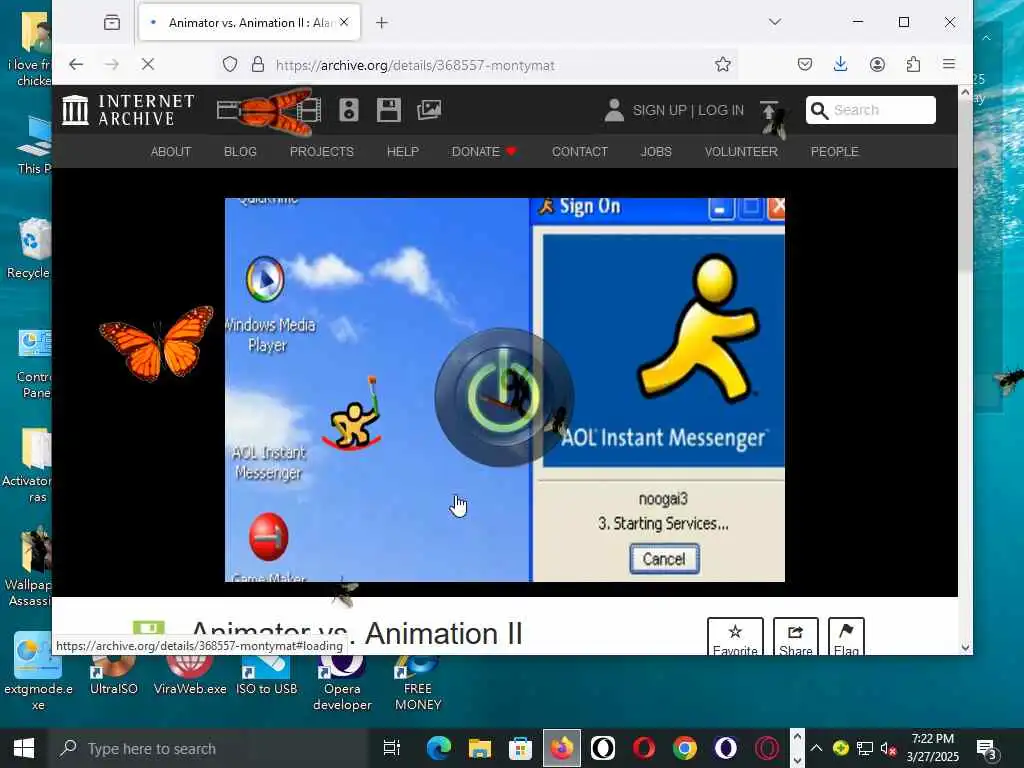Open the FREE MONEY desktop shortcut
The image size is (1024, 768).
point(418,684)
